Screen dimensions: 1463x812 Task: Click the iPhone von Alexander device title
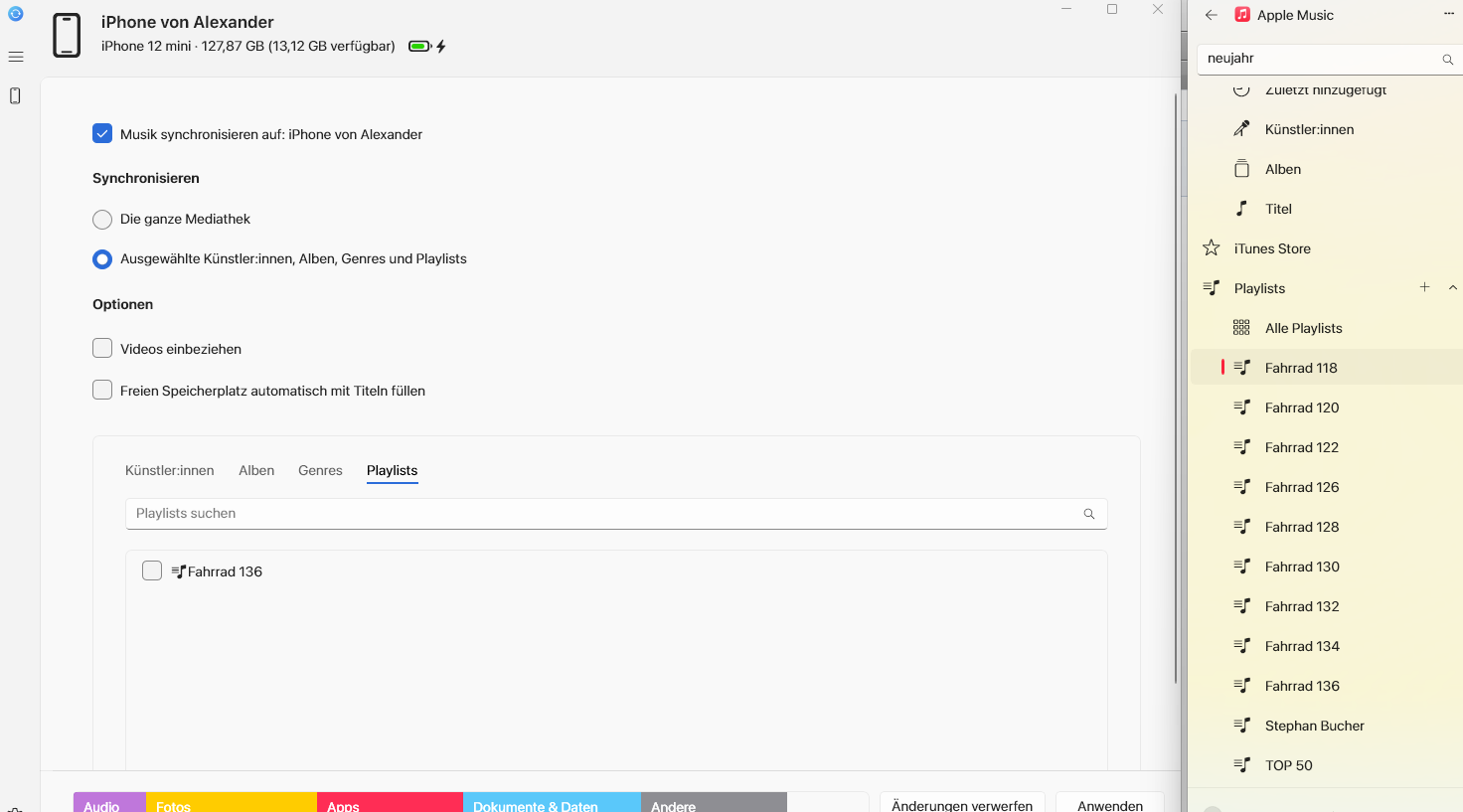(x=188, y=22)
